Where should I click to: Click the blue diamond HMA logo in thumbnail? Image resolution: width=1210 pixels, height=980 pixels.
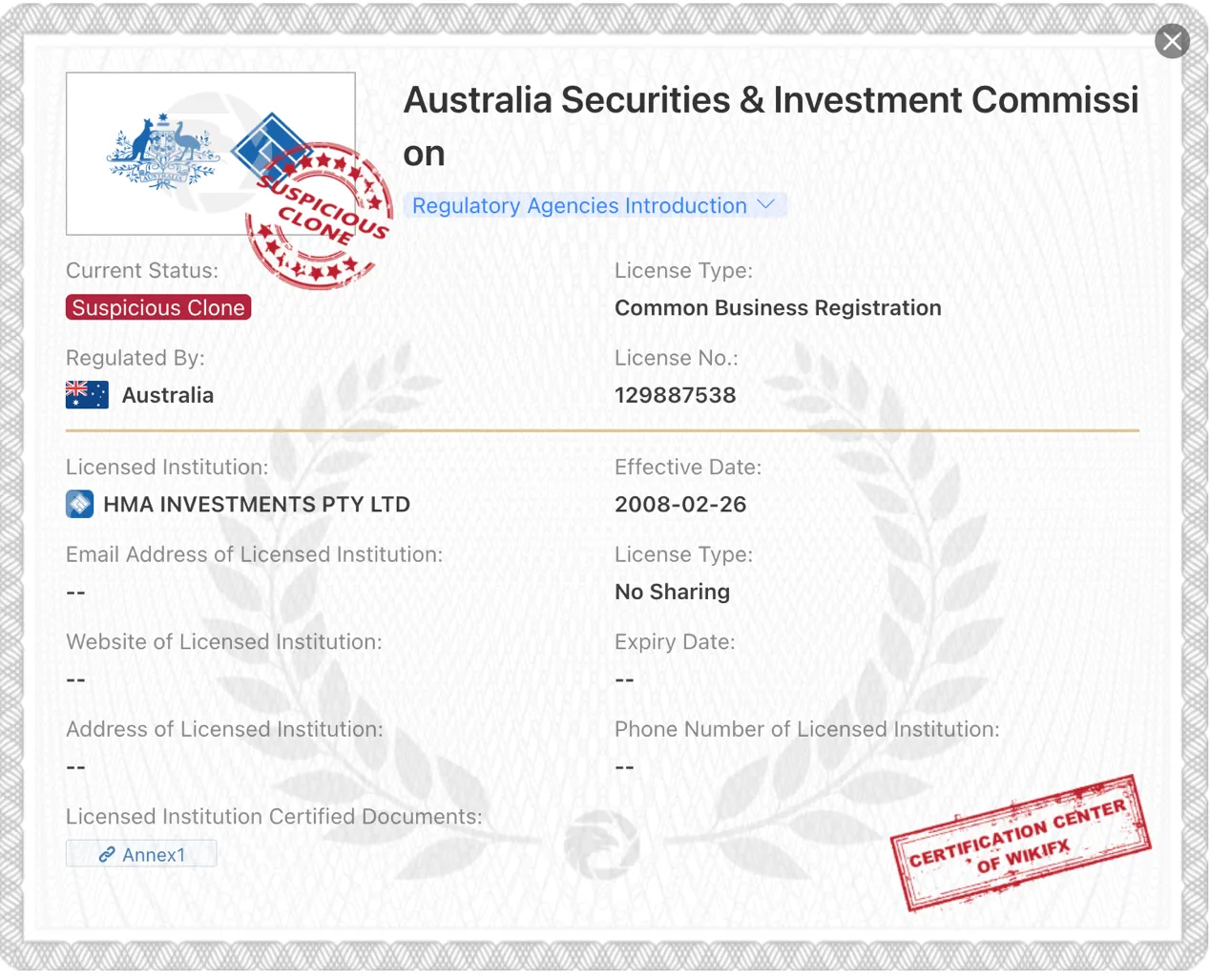coord(271,150)
